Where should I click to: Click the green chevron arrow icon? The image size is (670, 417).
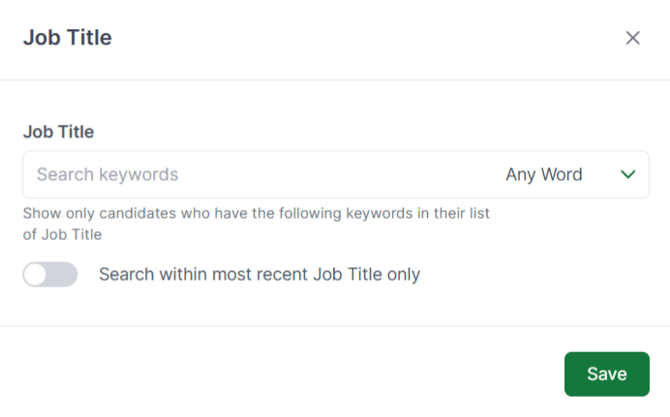click(x=628, y=175)
